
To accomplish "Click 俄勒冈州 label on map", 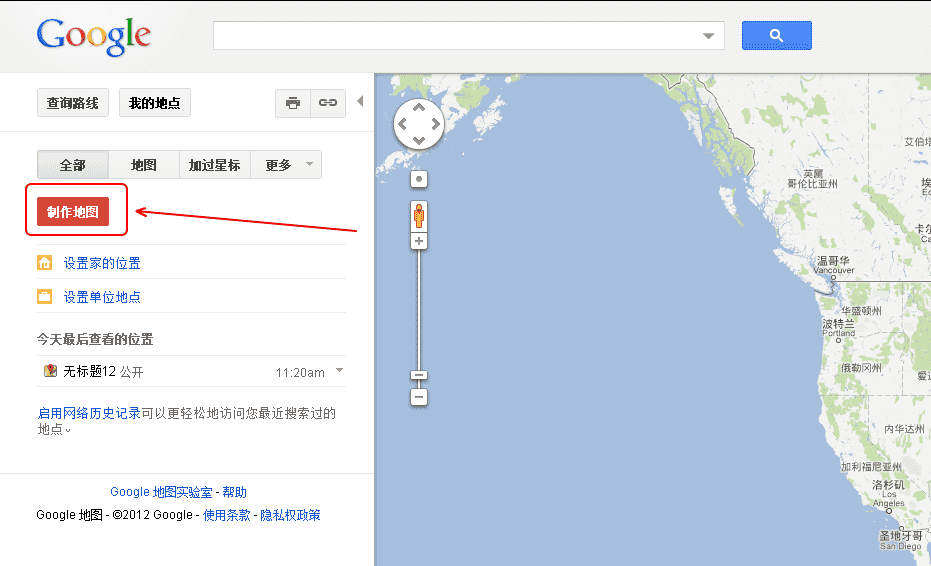I will [x=862, y=368].
